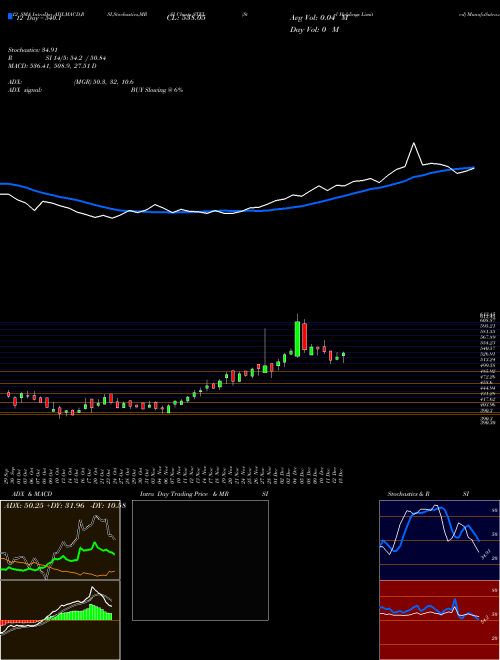
Task: Click the 'Stochastics: 34.91' reading
Action: click(33, 50)
